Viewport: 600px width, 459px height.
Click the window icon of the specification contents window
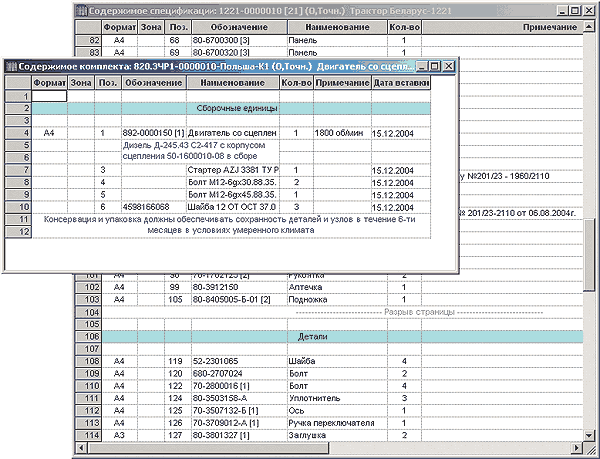tap(81, 11)
